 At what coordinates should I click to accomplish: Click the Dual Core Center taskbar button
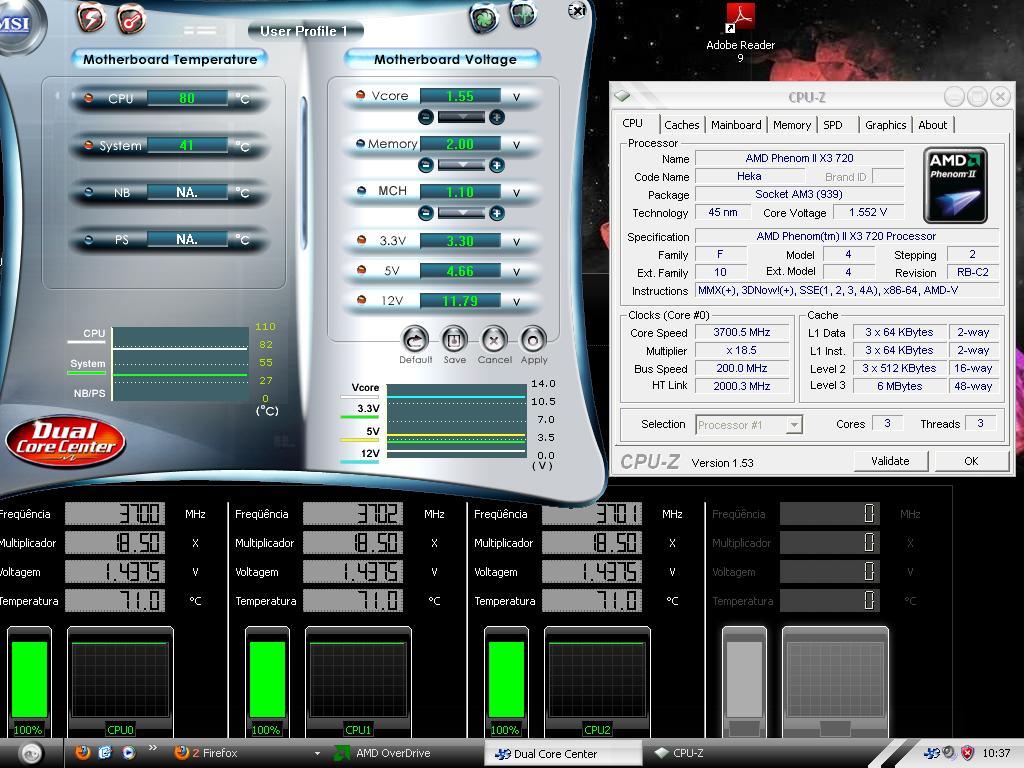[x=563, y=754]
